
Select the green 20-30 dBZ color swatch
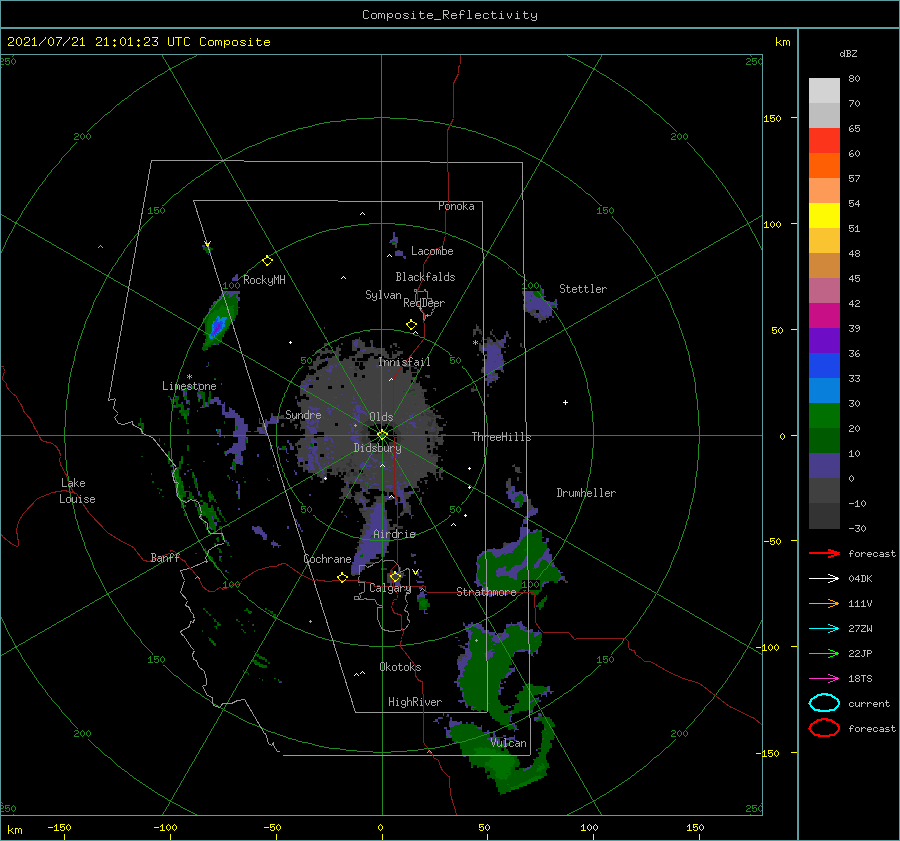pyautogui.click(x=824, y=416)
